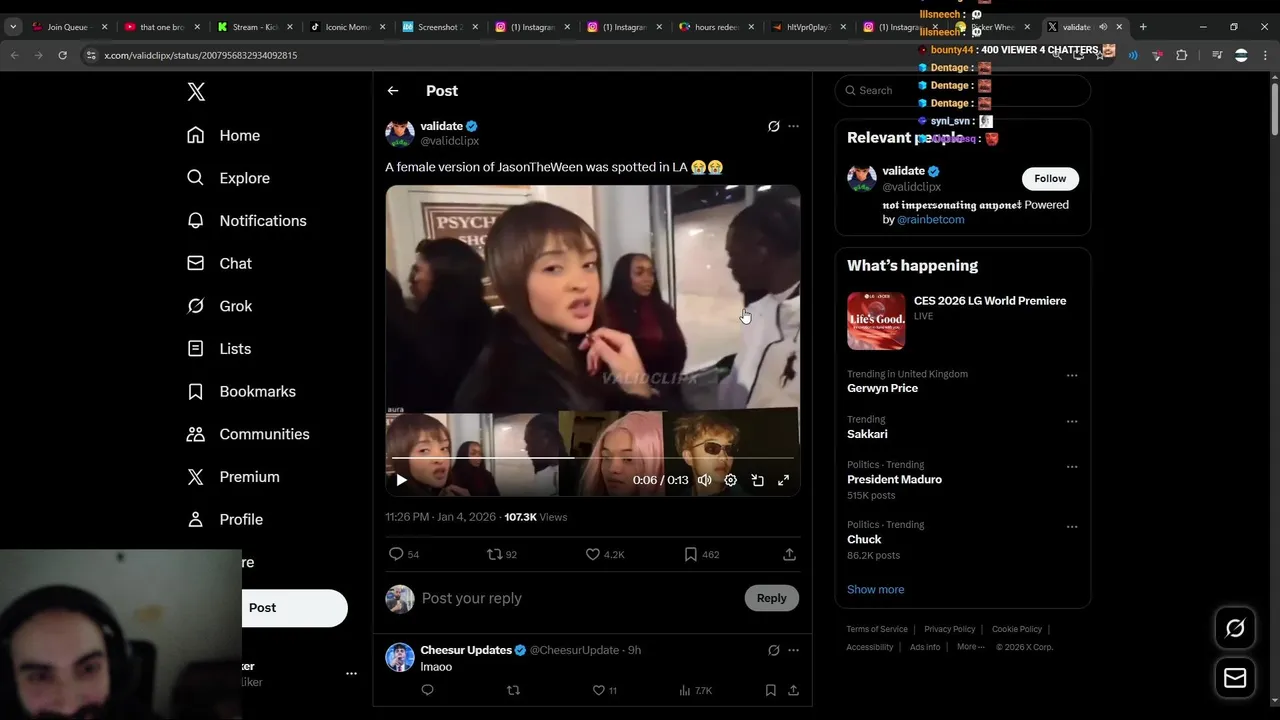Go to Home in sidebar
The width and height of the screenshot is (1280, 720).
pyautogui.click(x=224, y=135)
